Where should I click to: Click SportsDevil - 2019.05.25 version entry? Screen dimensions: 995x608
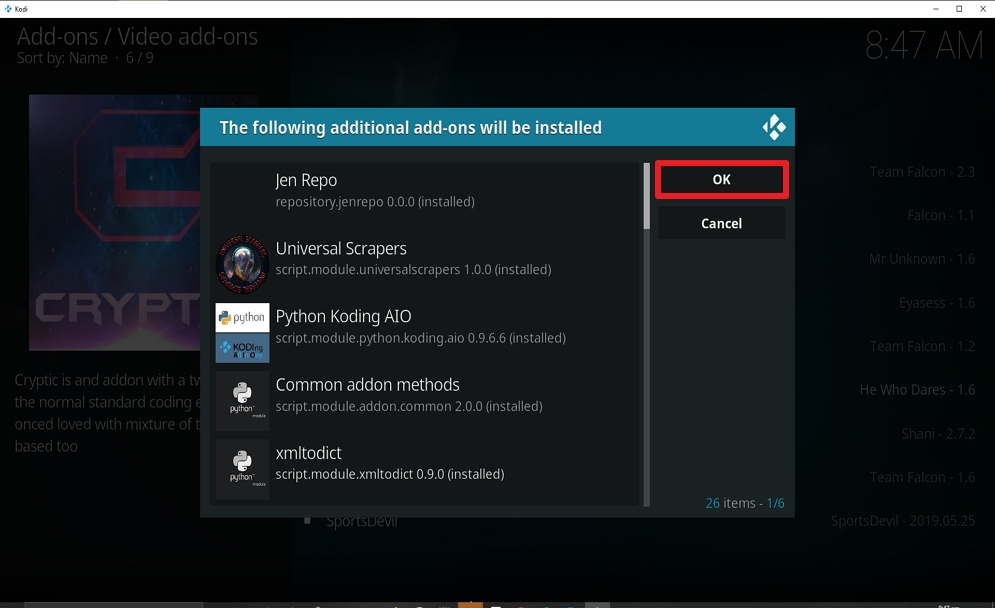pyautogui.click(x=903, y=521)
